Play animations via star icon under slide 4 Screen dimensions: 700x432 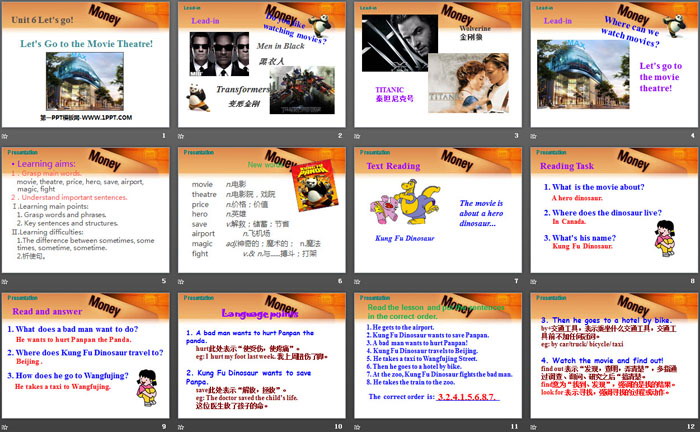pyautogui.click(x=533, y=136)
